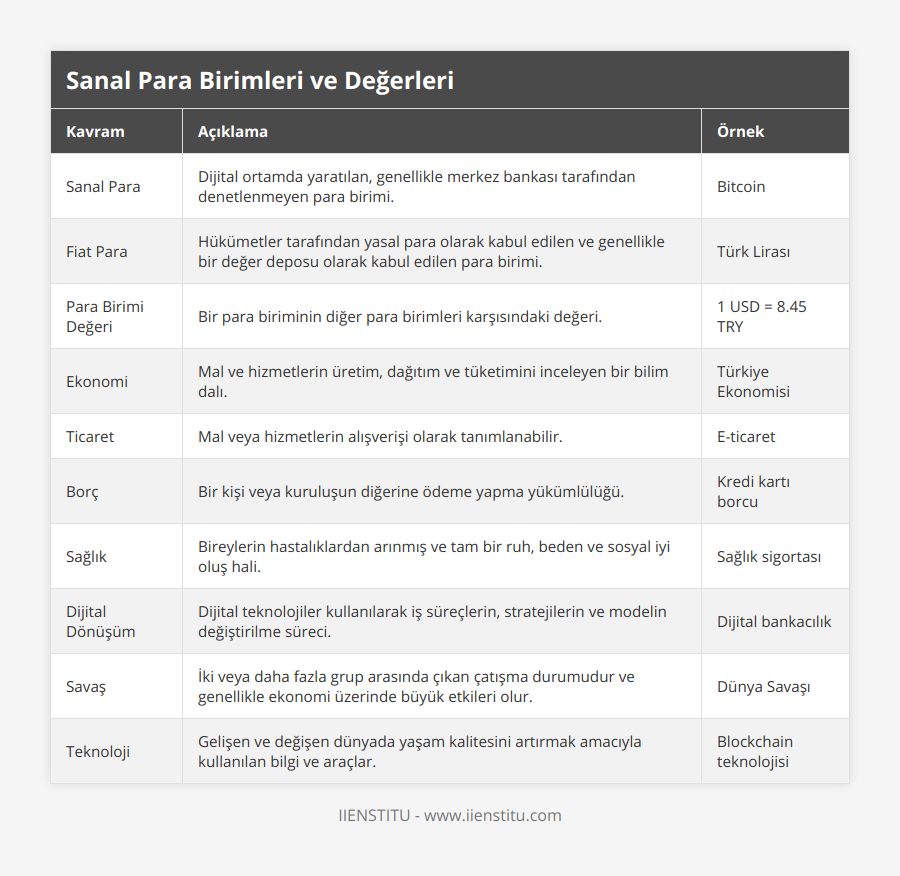Click the Borç row label
Viewport: 900px width, 876px height.
point(82,491)
